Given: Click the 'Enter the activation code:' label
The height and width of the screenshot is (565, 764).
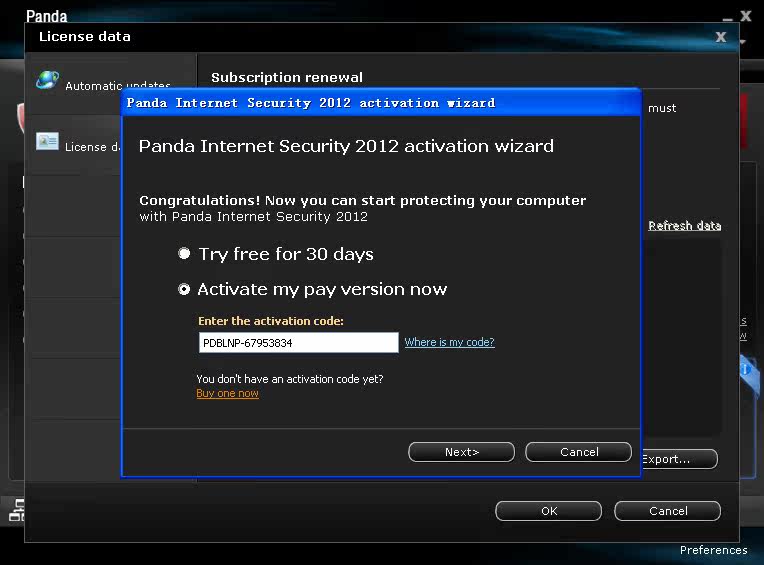Looking at the screenshot, I should [271, 321].
